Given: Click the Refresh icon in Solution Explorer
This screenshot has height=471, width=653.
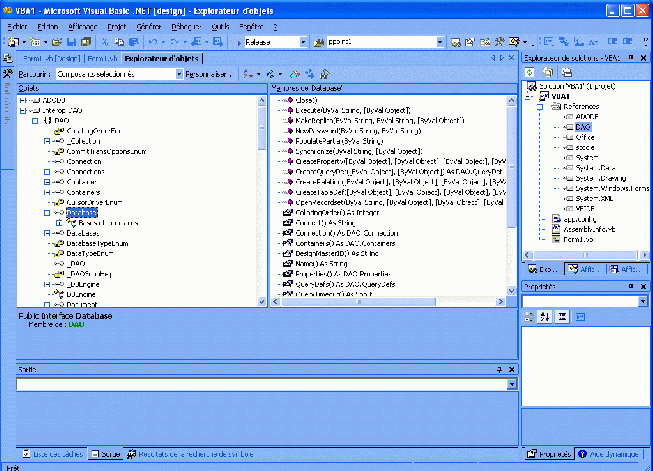Looking at the screenshot, I should [529, 72].
